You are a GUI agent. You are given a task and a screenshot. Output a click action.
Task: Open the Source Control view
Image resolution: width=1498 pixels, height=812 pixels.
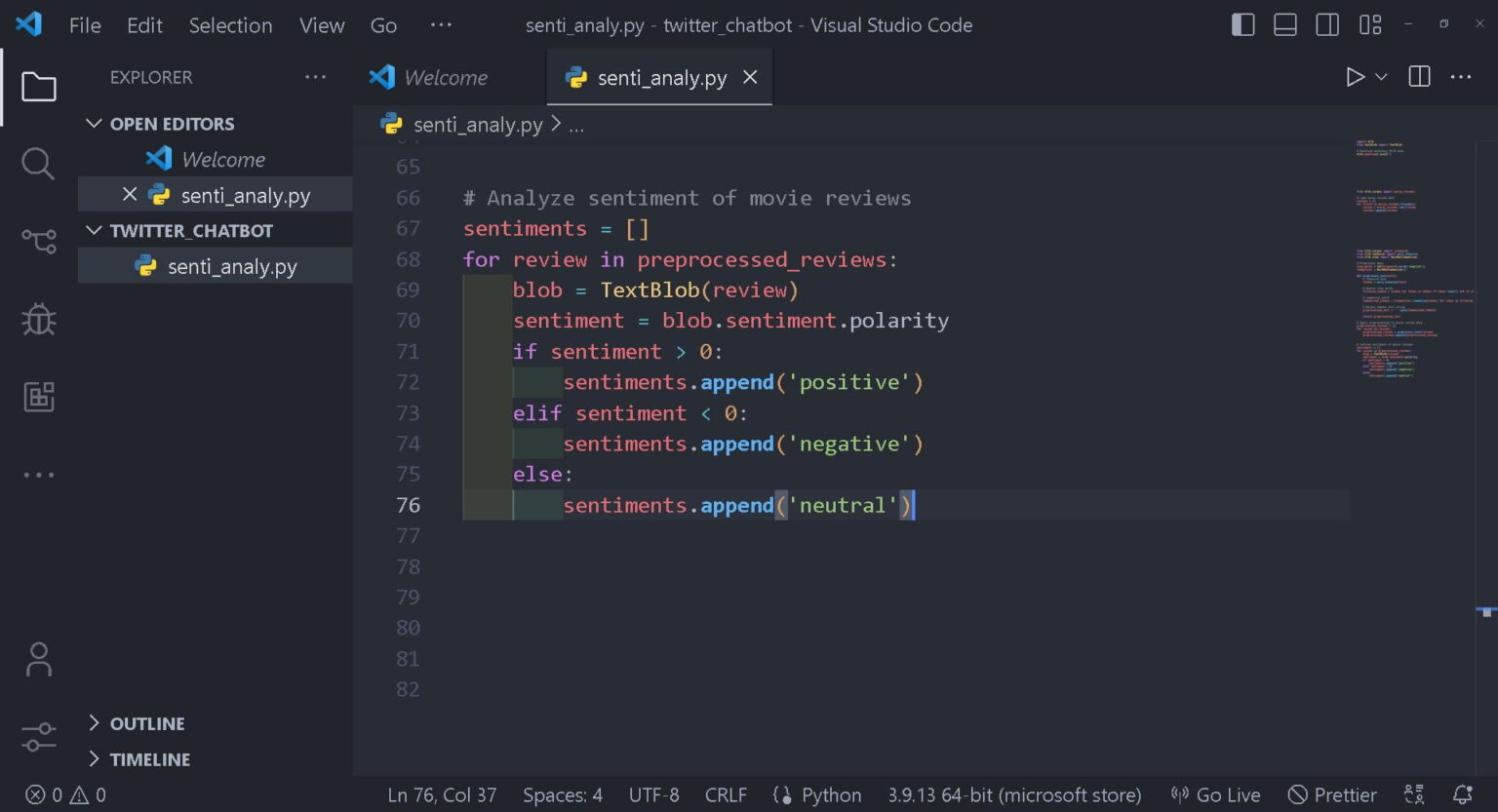pos(38,241)
